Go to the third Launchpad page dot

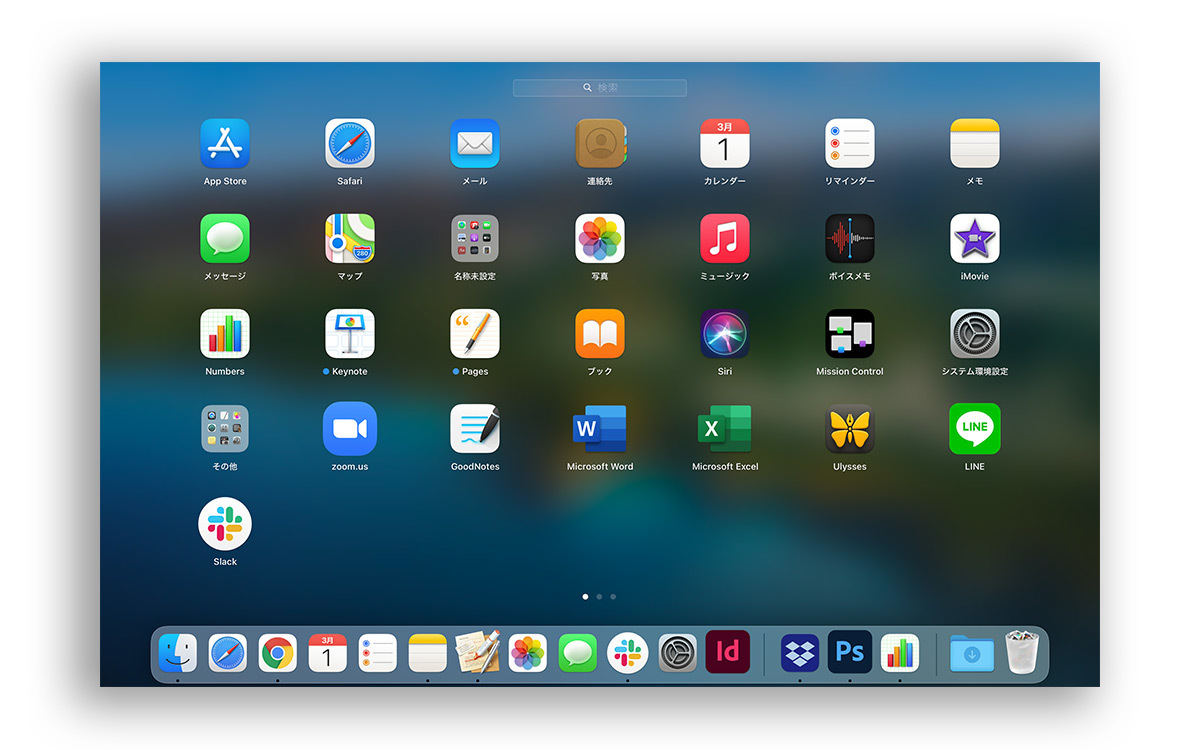point(613,596)
